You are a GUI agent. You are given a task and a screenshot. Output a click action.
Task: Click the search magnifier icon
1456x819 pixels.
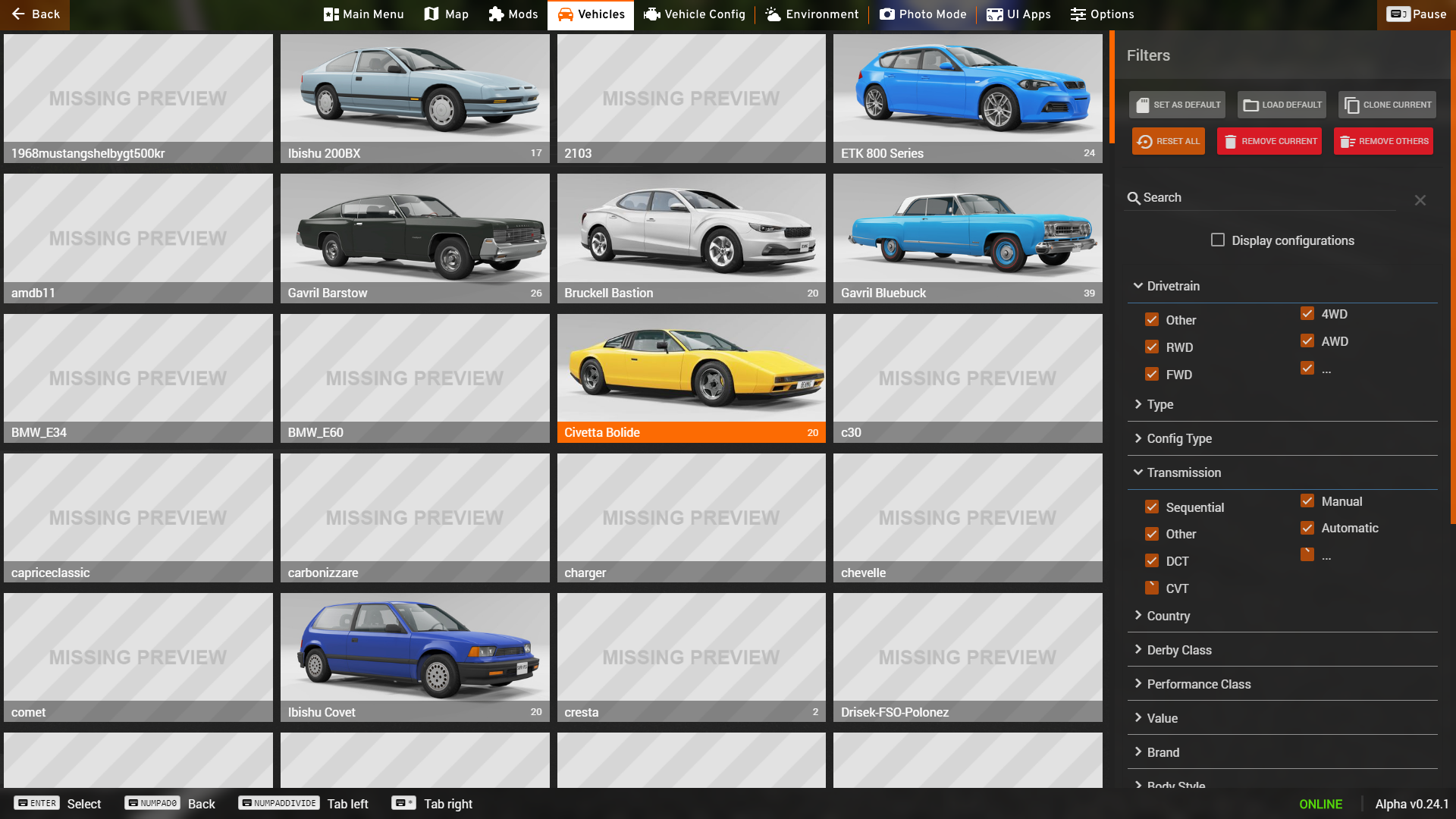click(1134, 198)
